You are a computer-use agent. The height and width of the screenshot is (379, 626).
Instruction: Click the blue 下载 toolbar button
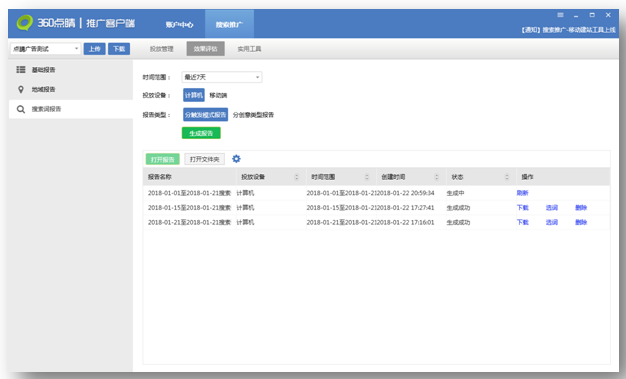click(119, 49)
